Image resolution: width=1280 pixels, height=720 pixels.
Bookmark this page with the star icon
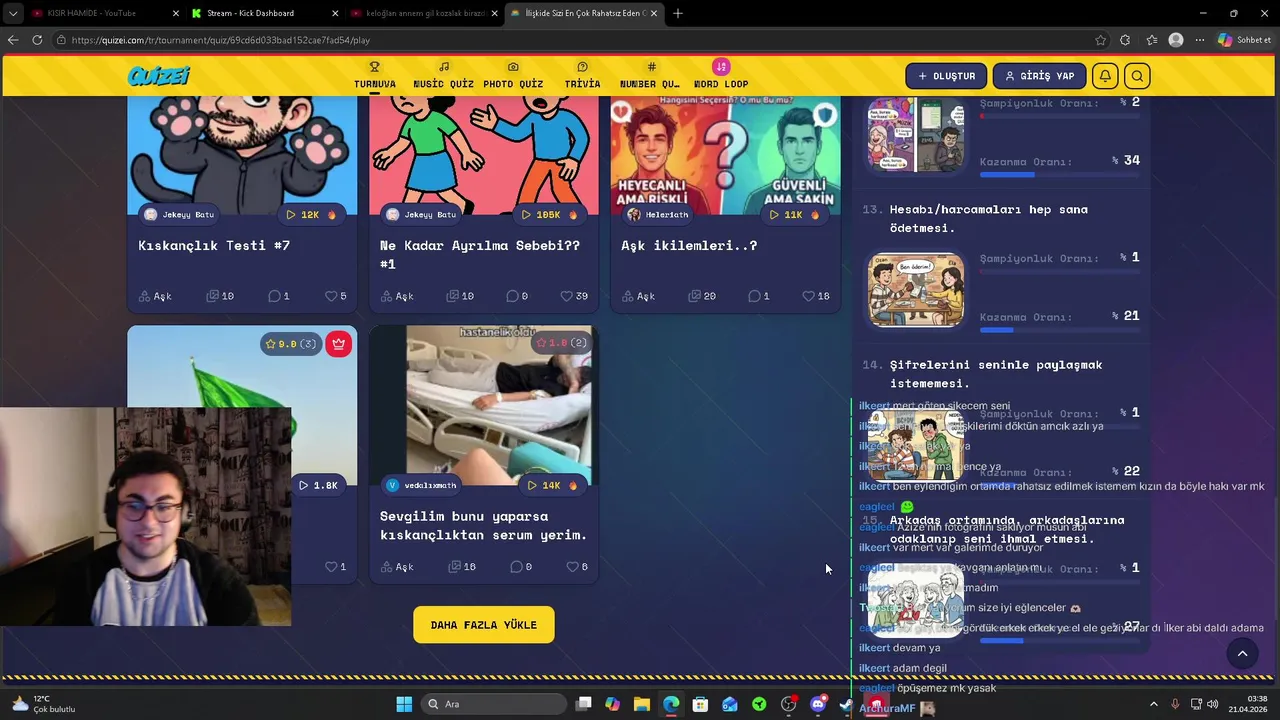click(x=1101, y=40)
